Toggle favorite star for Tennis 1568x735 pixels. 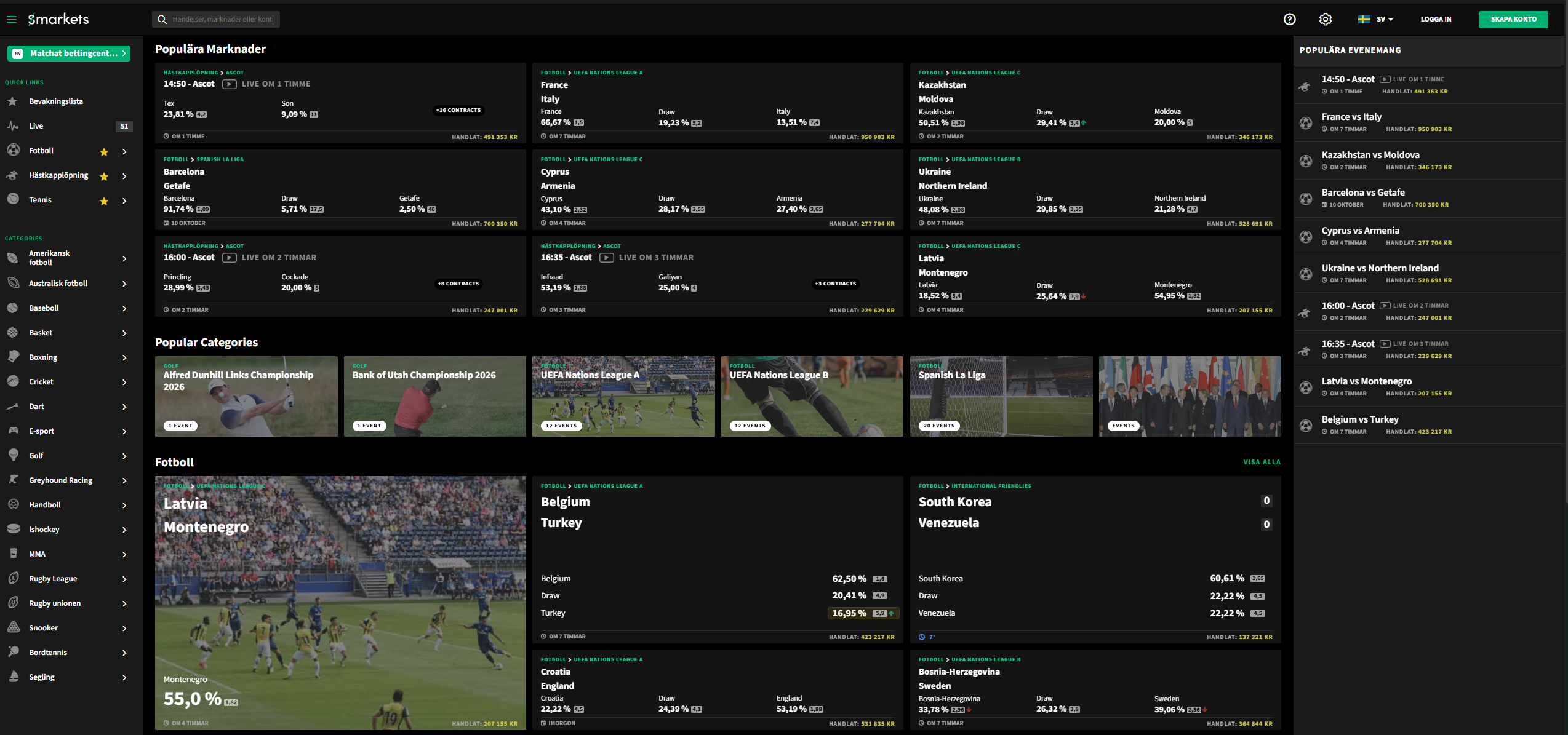(x=104, y=201)
